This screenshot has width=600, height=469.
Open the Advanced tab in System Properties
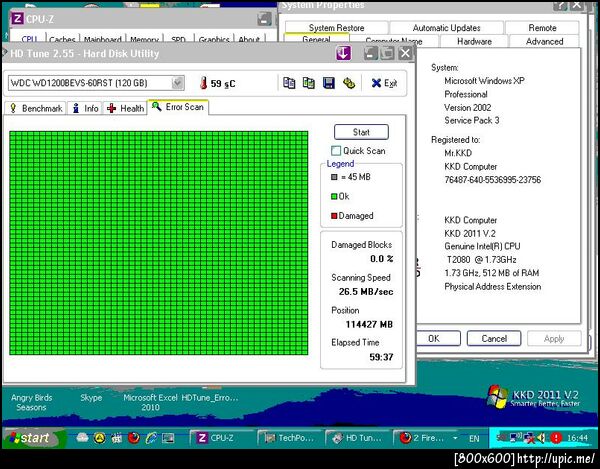coord(544,41)
